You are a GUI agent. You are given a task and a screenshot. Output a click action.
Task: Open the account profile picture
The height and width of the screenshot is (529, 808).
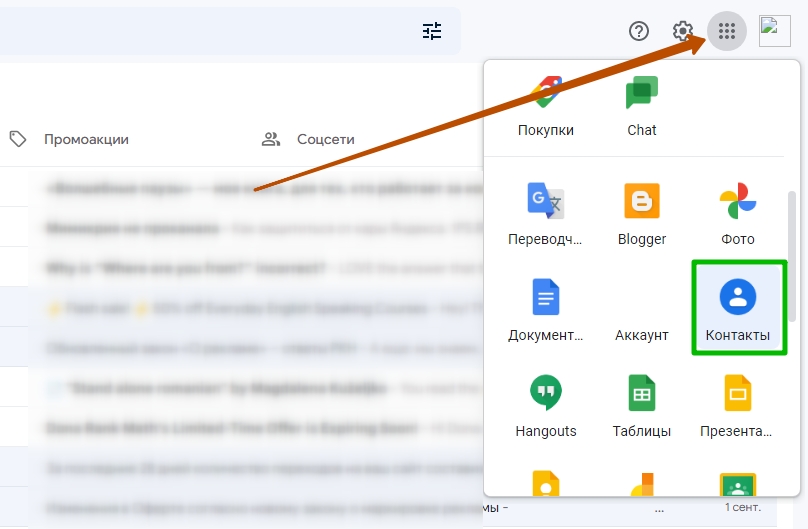(x=775, y=31)
